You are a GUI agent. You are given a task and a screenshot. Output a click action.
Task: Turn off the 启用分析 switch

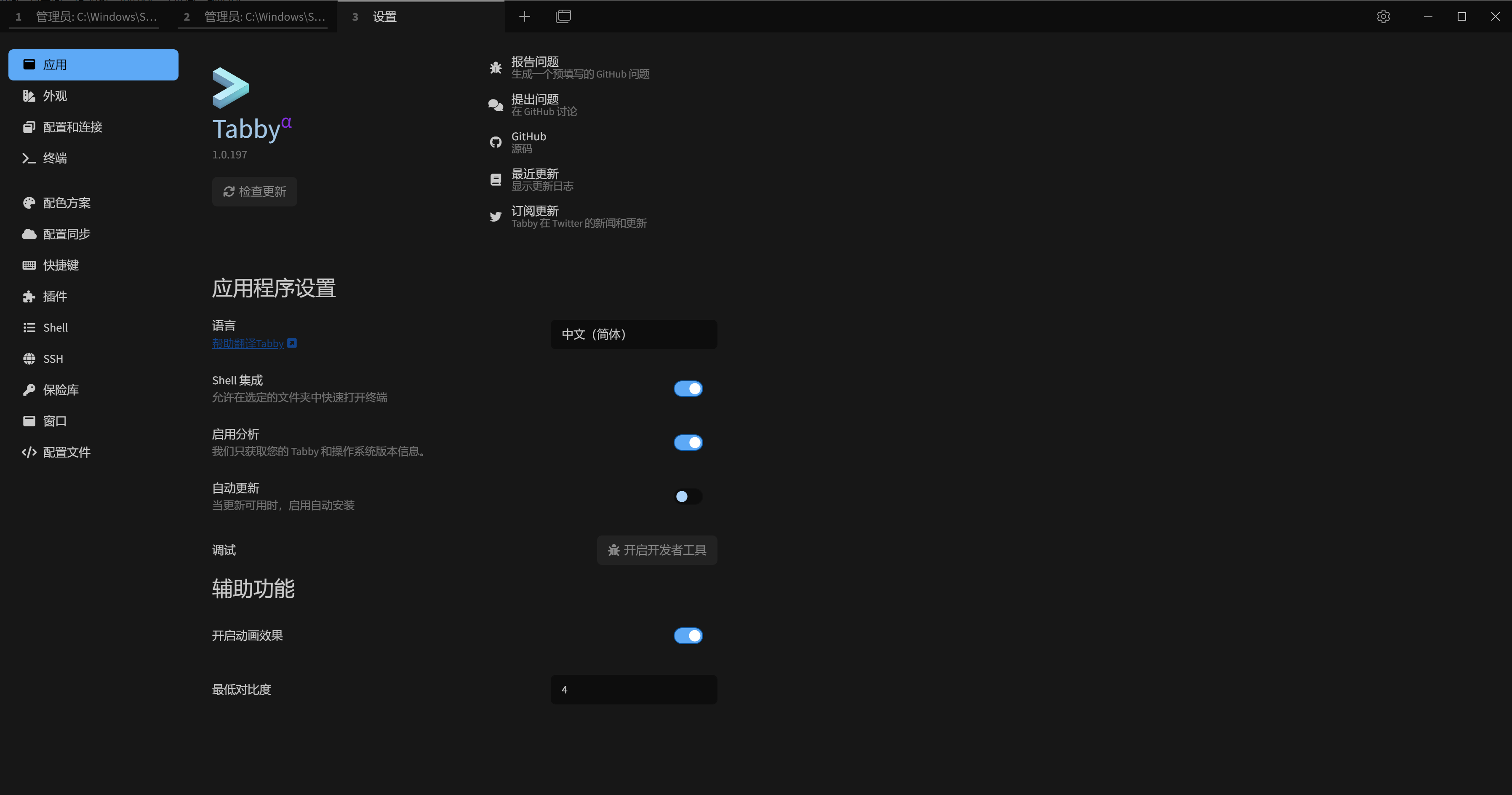coord(688,443)
